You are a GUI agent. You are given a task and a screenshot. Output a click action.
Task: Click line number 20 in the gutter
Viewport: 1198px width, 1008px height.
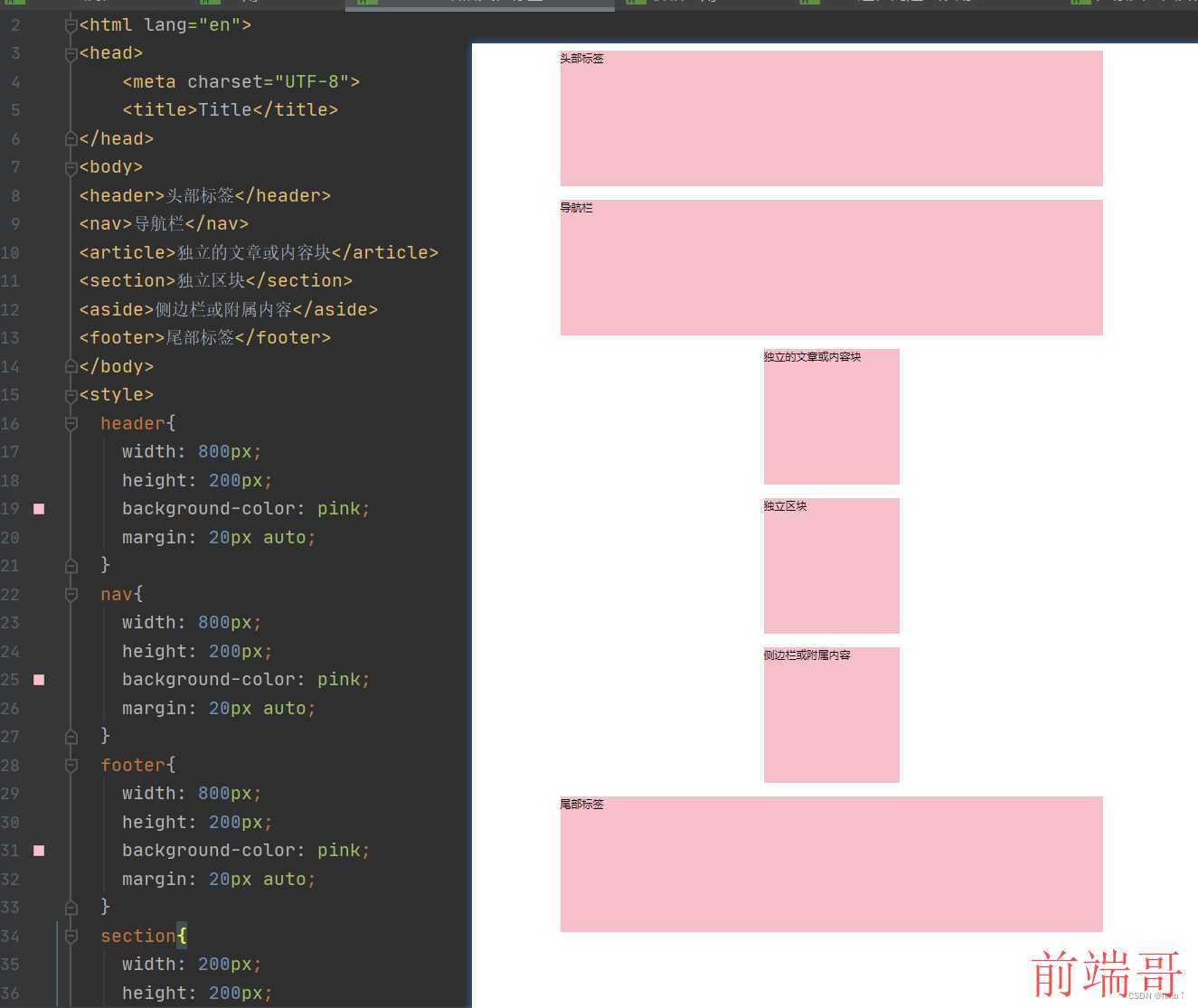(x=10, y=538)
